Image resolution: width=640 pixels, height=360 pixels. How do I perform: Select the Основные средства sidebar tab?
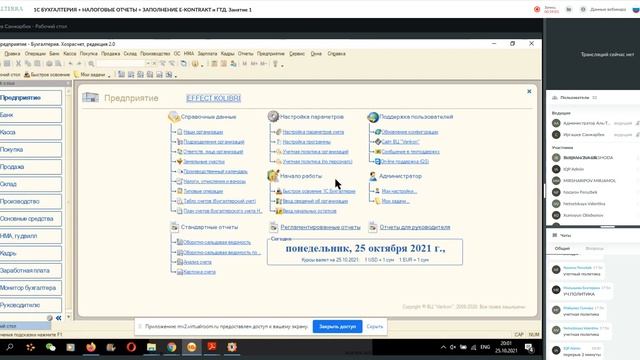31,219
